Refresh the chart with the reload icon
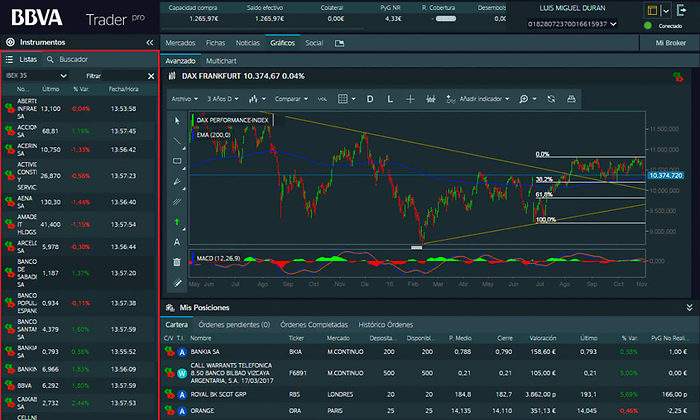 pos(551,99)
